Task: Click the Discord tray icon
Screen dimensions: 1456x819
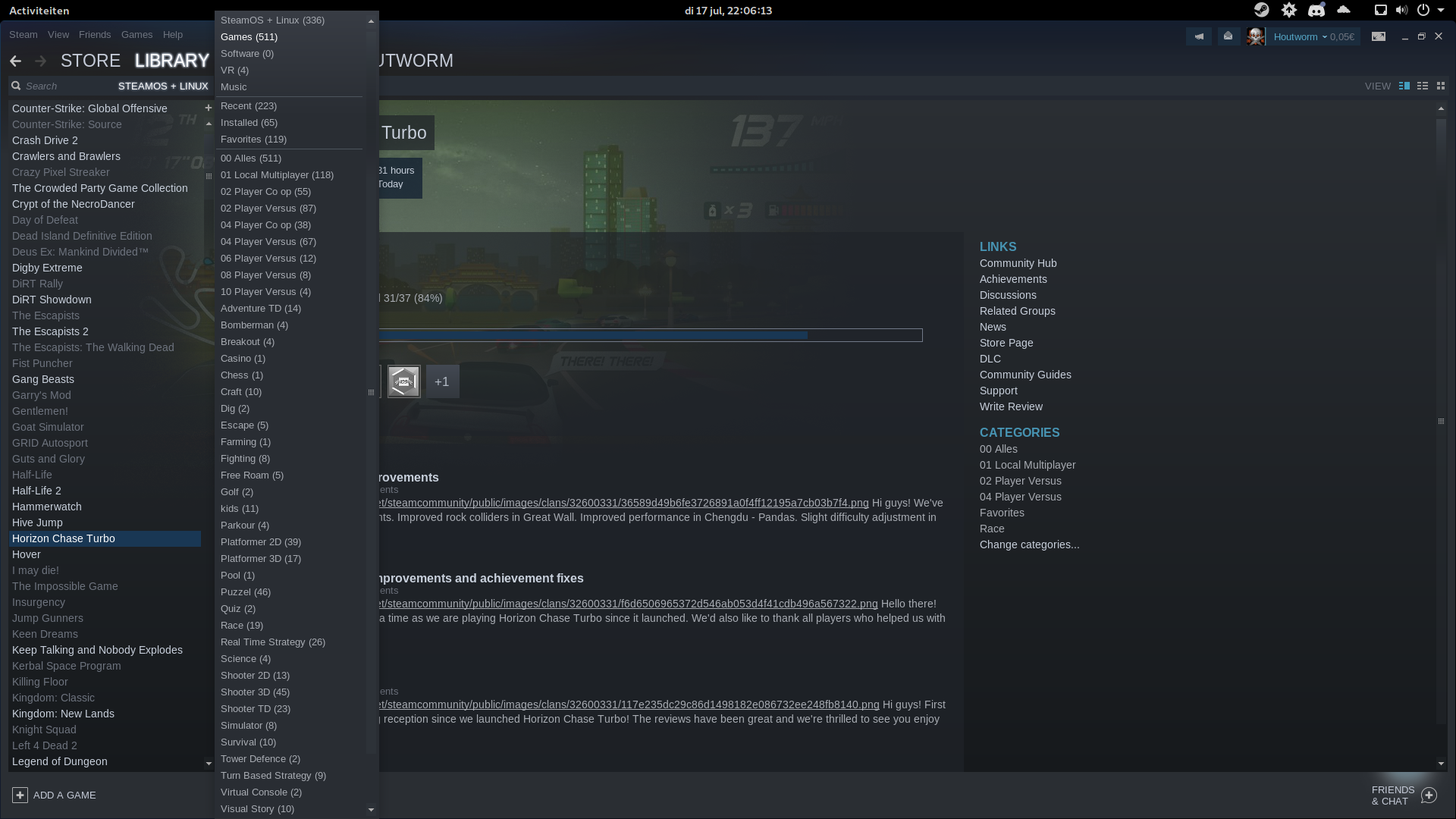Action: pyautogui.click(x=1316, y=10)
